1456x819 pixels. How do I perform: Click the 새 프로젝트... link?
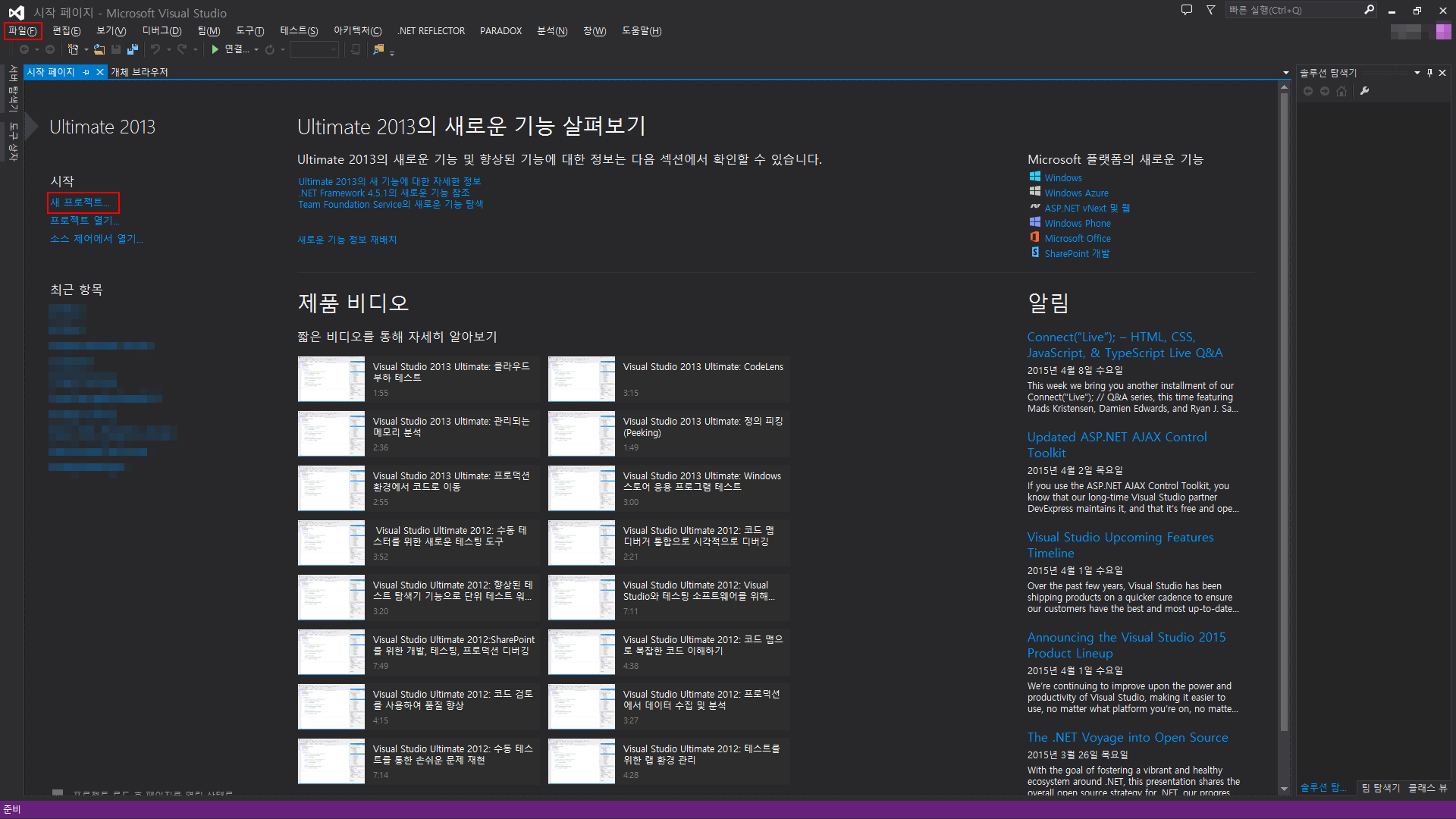click(x=80, y=202)
